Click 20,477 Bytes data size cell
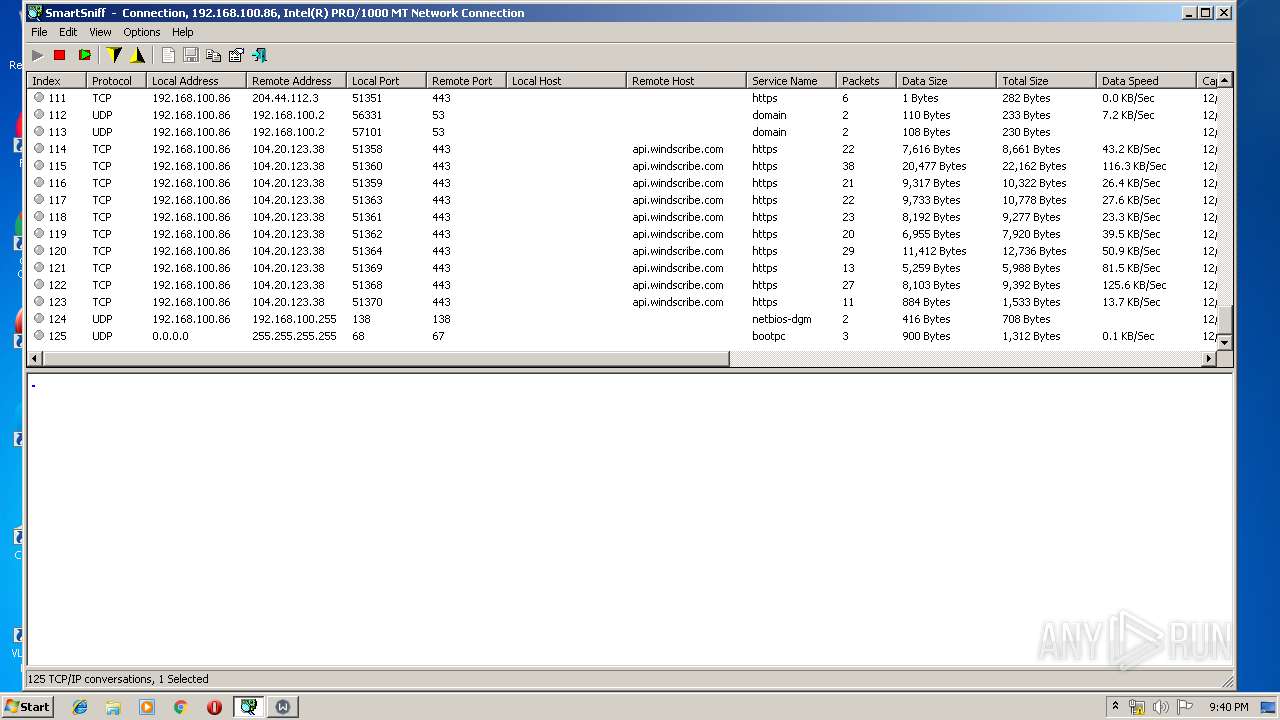The height and width of the screenshot is (720, 1280). click(934, 166)
